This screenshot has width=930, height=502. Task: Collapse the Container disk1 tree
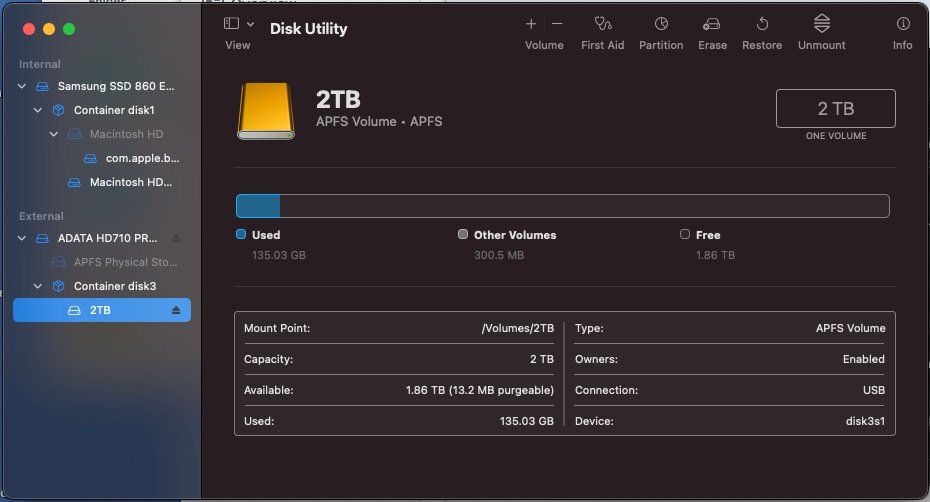pos(38,110)
